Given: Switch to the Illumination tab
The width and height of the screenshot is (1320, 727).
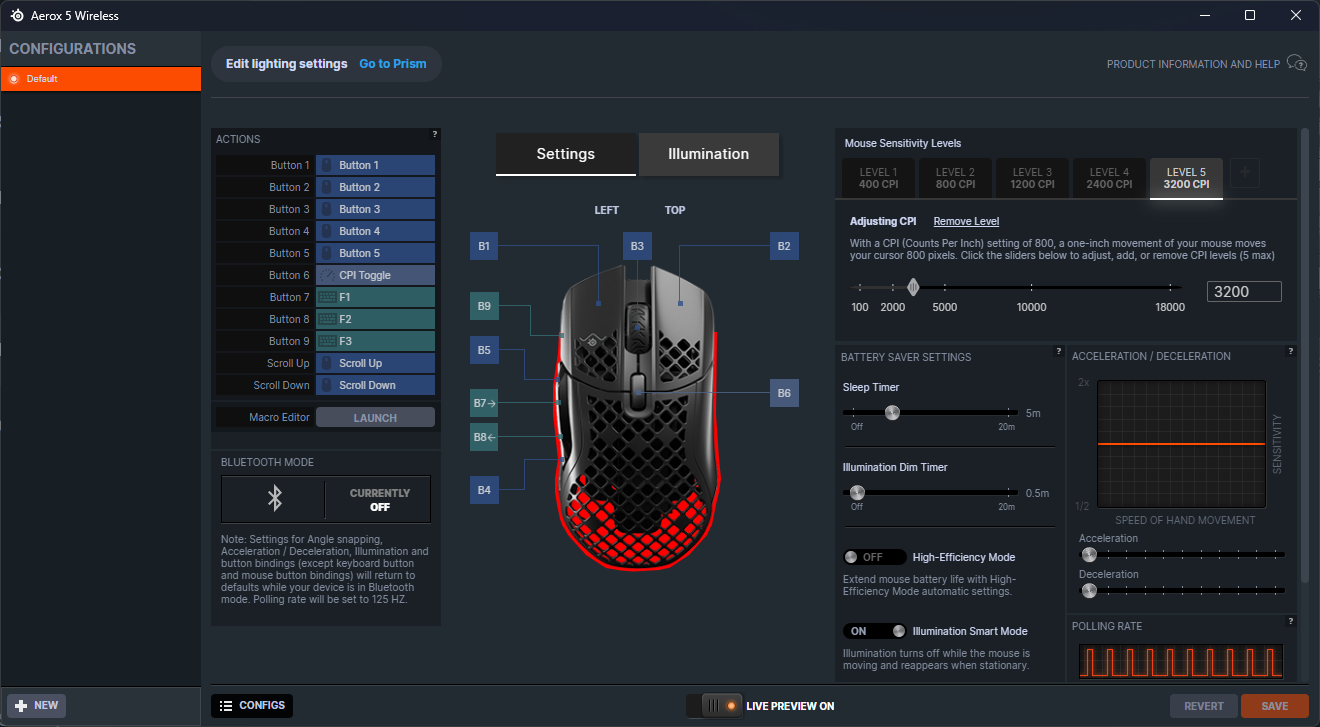Looking at the screenshot, I should coord(709,154).
